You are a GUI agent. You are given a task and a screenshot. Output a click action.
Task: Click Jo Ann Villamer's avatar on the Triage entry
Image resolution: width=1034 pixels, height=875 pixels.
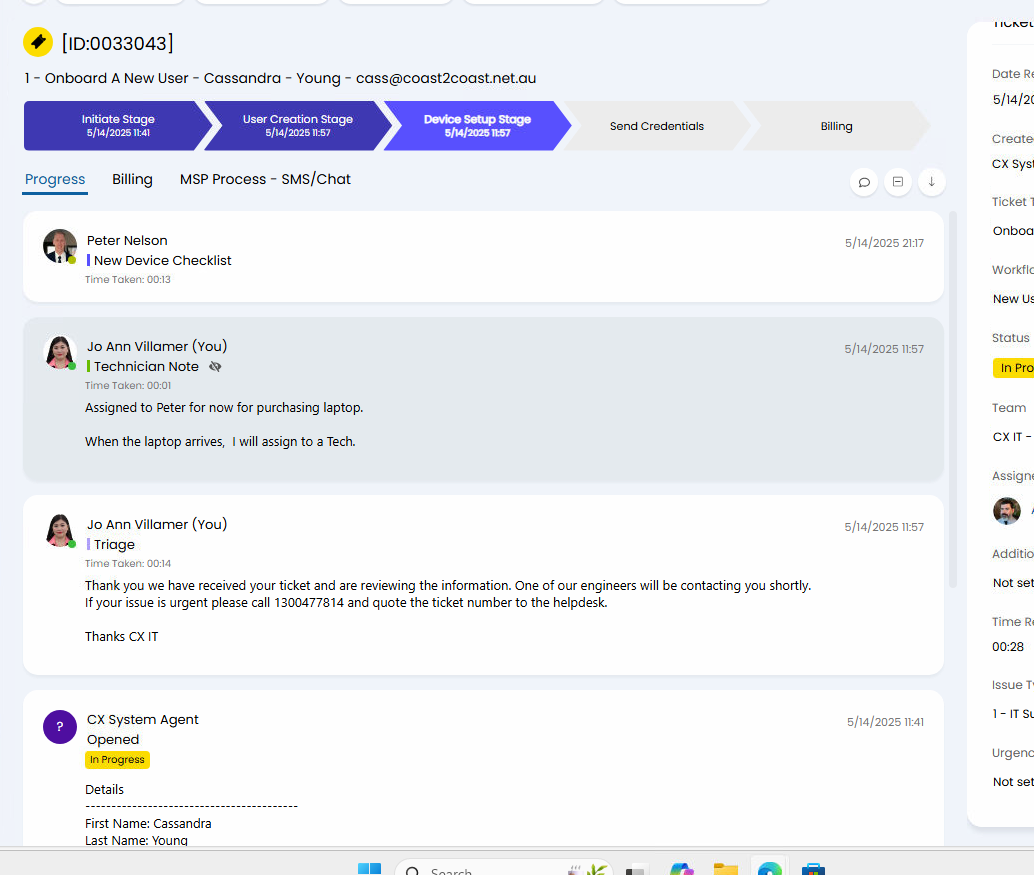click(60, 530)
